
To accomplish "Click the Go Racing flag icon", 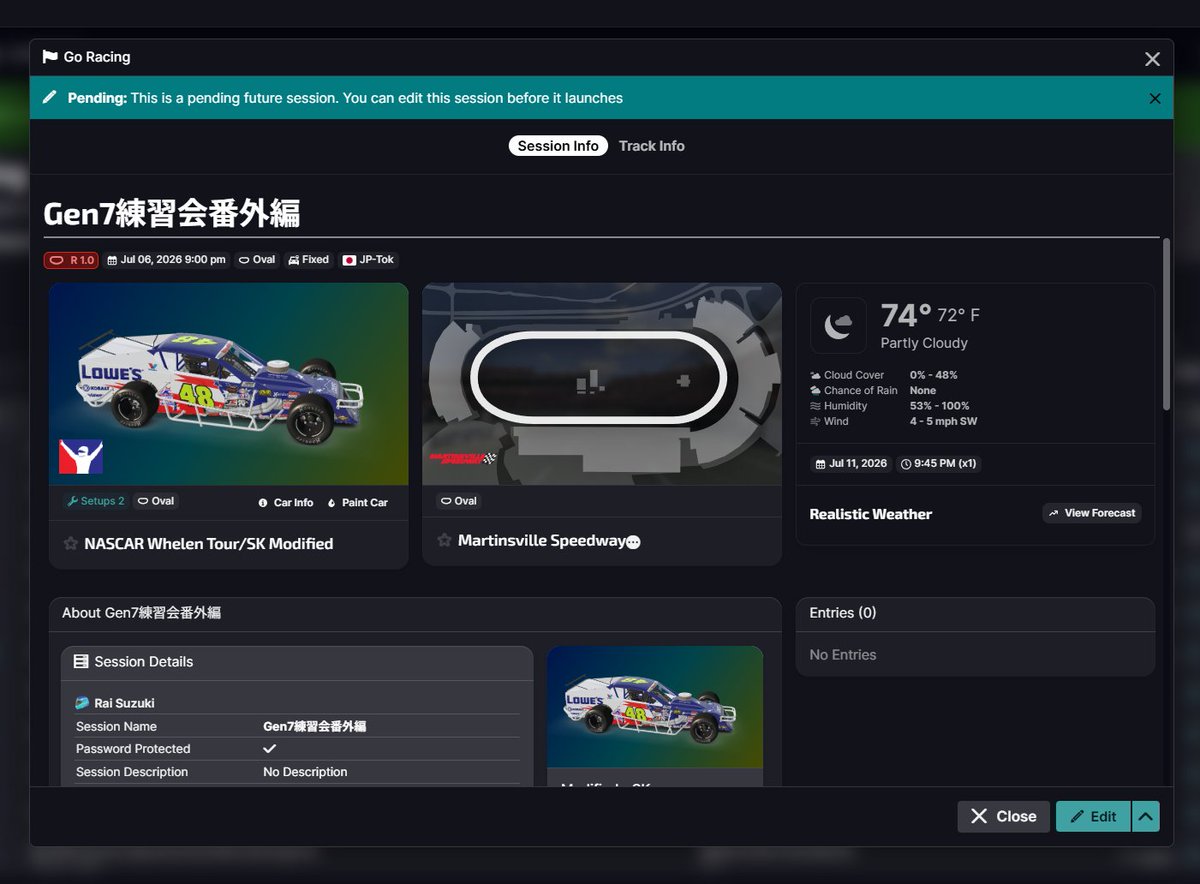I will click(x=50, y=57).
